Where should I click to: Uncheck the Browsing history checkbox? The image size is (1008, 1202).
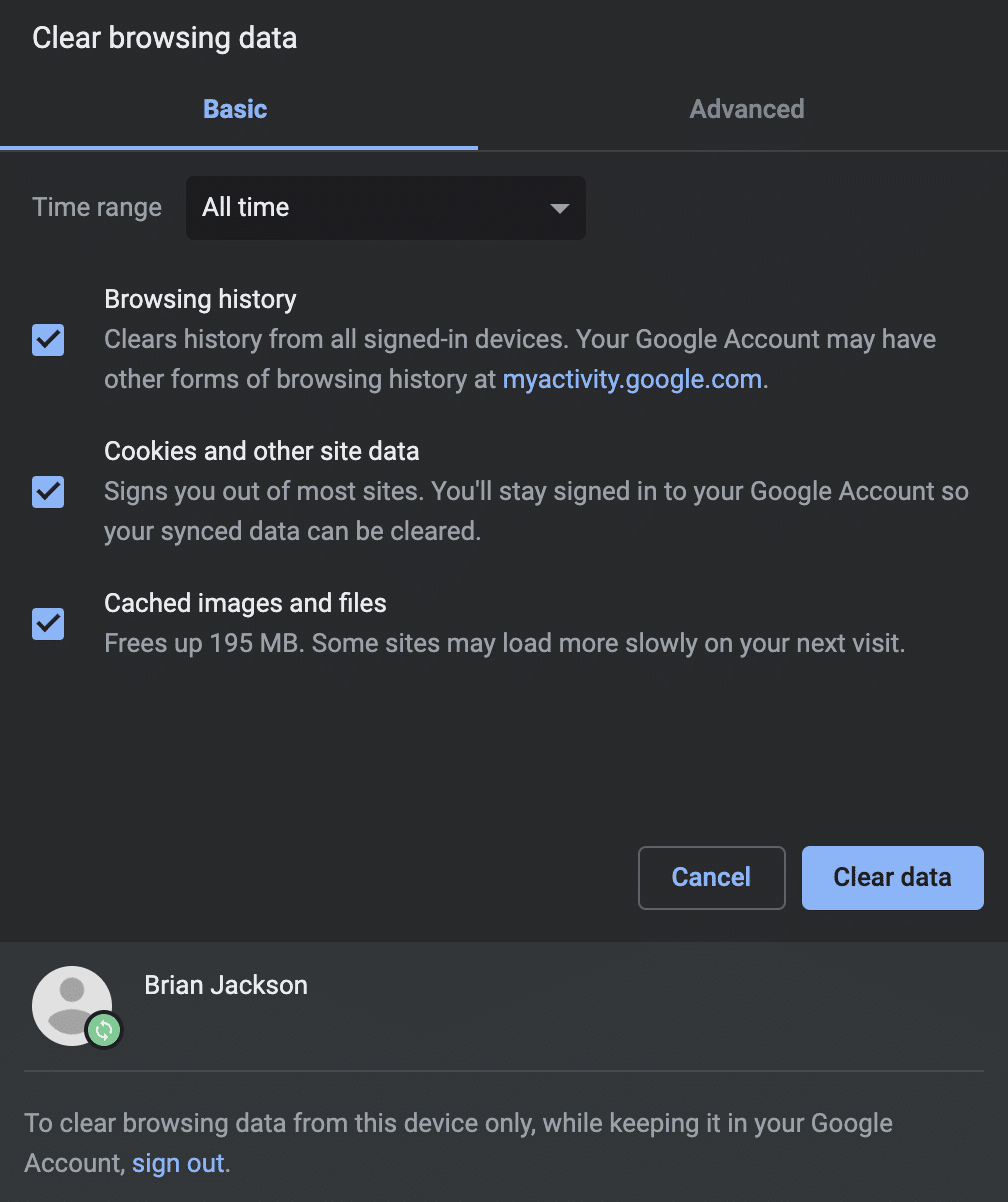pos(47,340)
